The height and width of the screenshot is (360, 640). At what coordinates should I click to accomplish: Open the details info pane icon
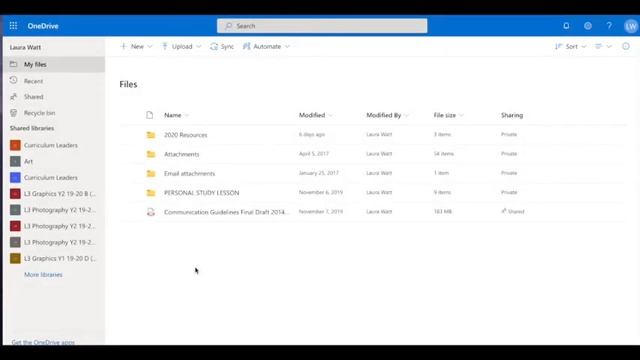[626, 46]
